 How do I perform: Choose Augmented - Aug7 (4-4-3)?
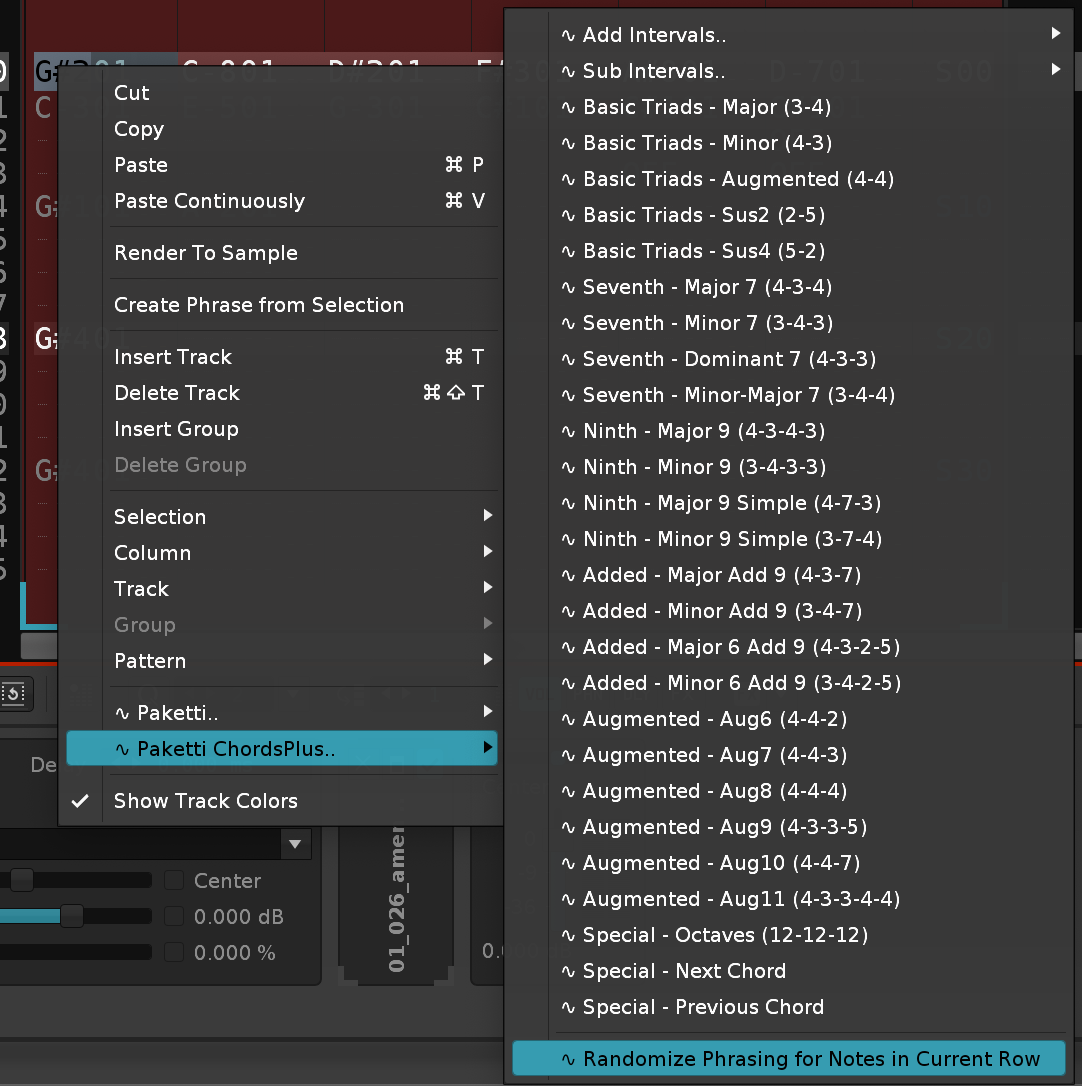coord(714,755)
